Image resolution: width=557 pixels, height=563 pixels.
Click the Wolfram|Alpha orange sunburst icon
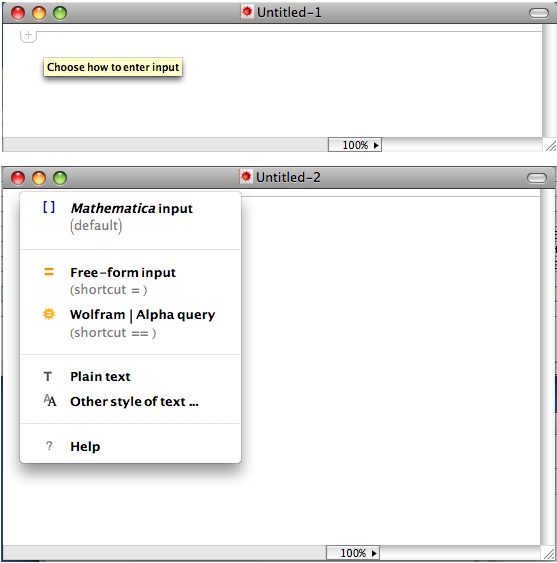click(x=49, y=314)
